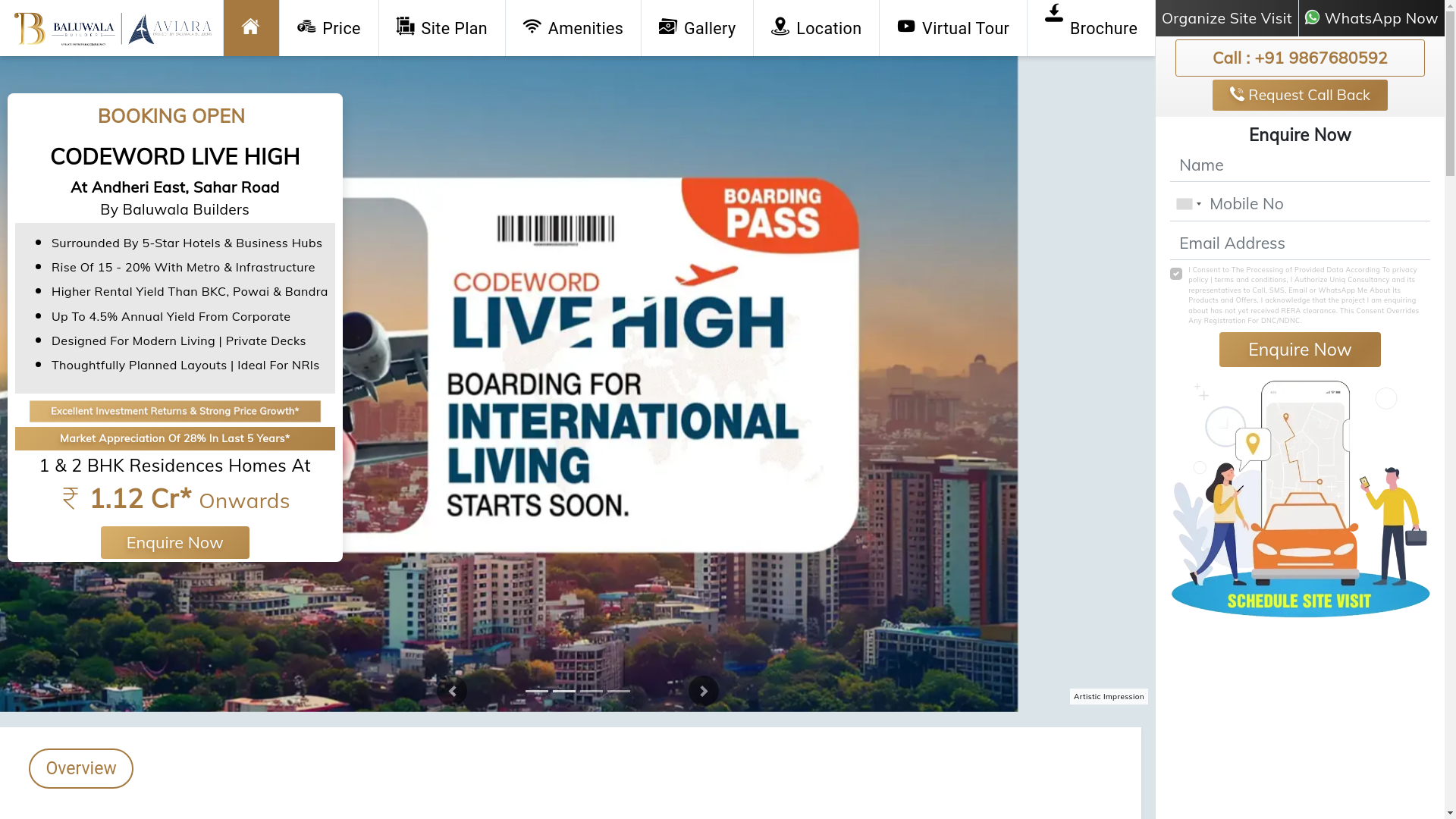Click Request Call Back button
The height and width of the screenshot is (819, 1456).
[1300, 95]
